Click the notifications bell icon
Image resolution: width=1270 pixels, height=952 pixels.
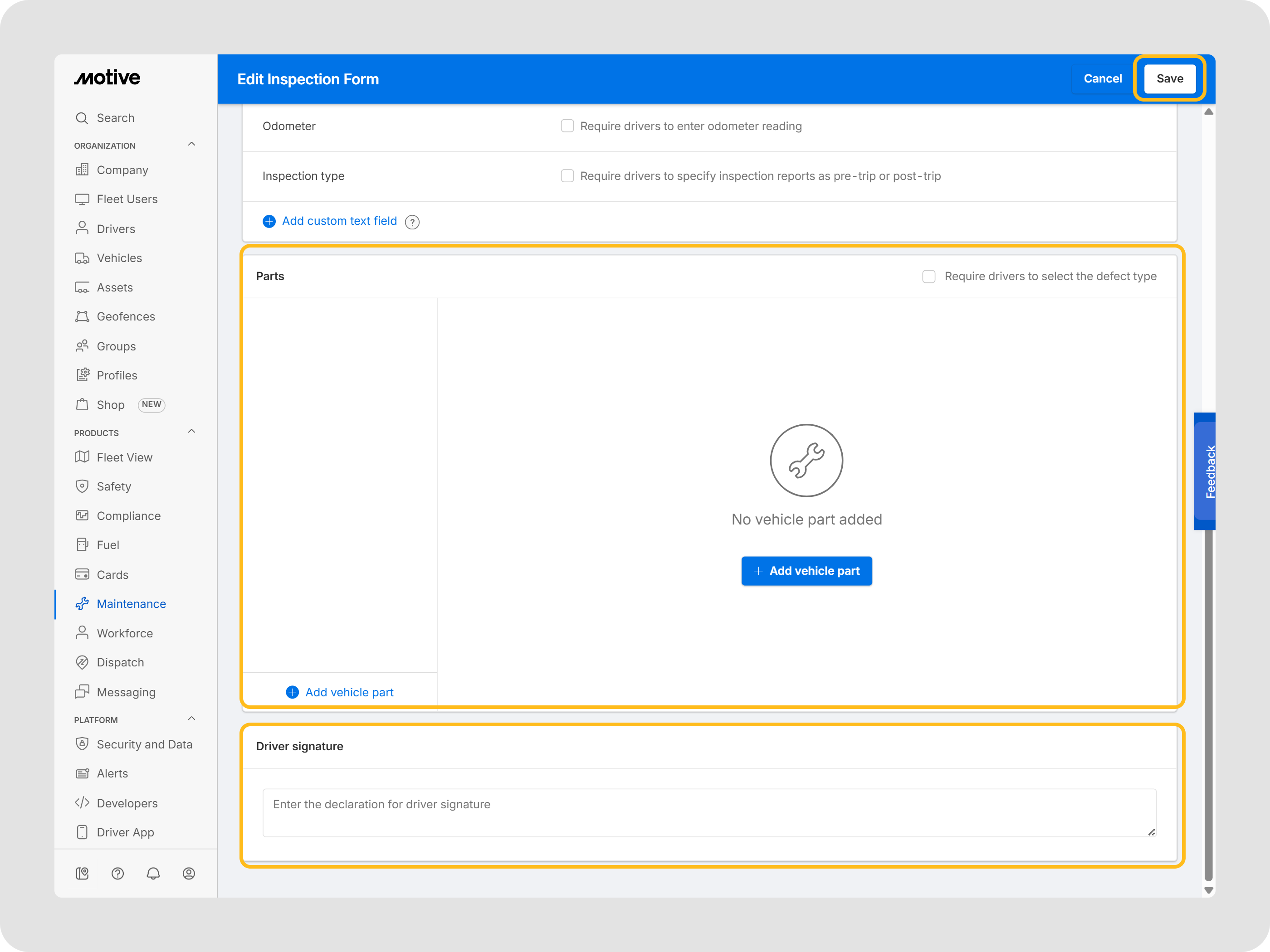[153, 874]
